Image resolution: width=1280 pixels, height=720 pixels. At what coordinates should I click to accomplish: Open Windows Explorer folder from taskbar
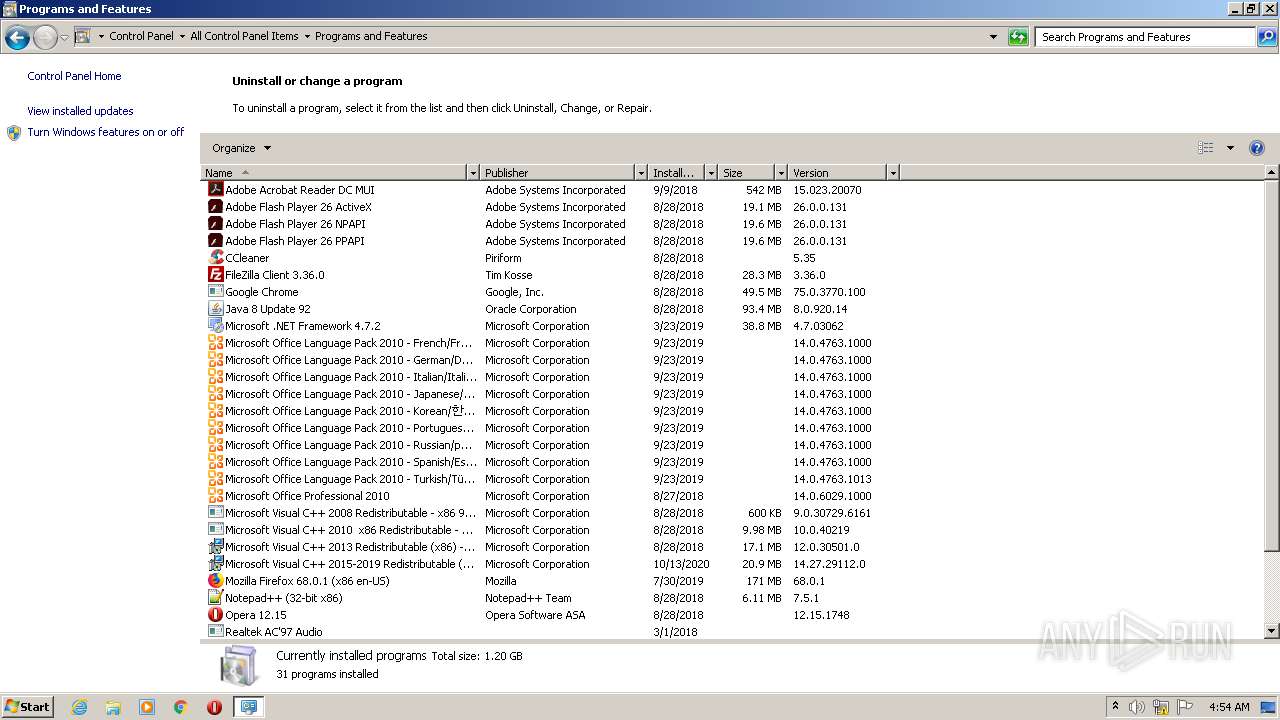113,707
